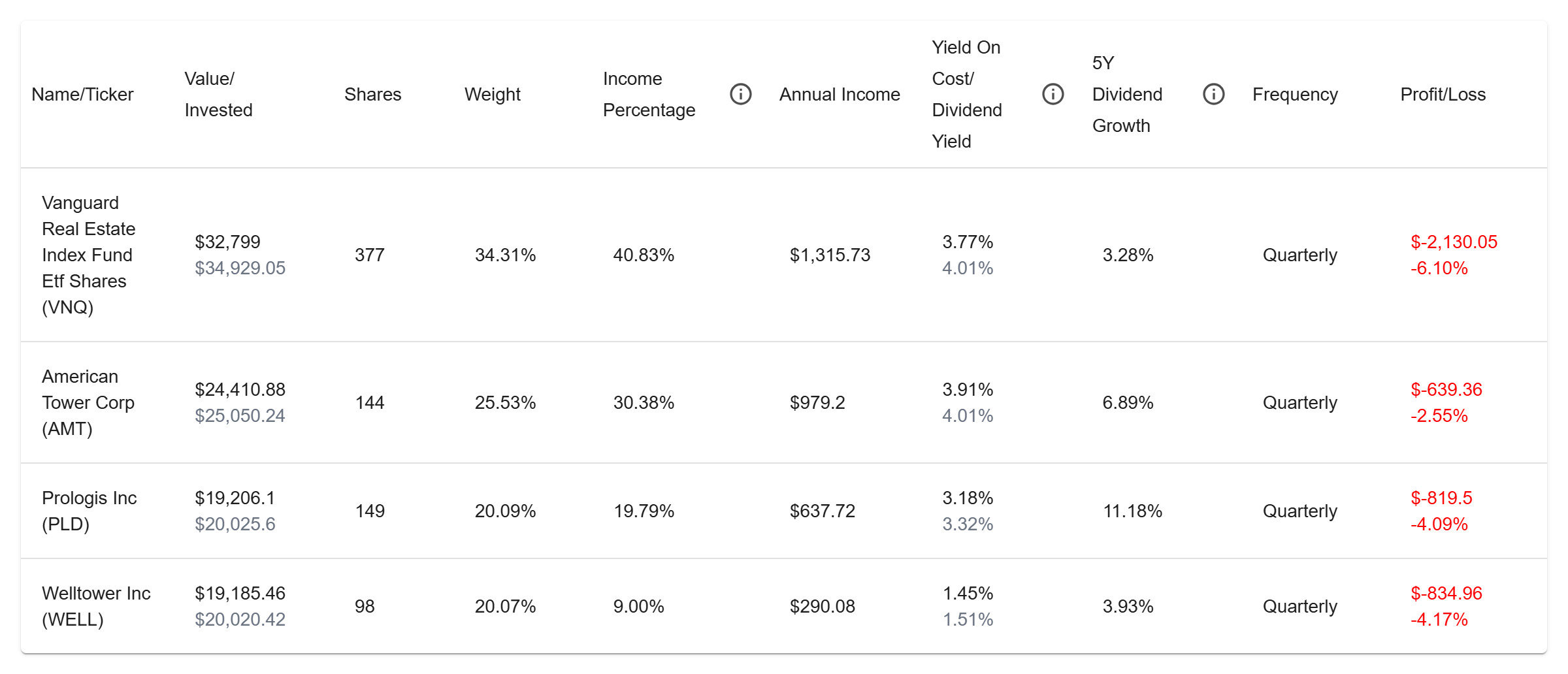
Task: Open the American Tower Corp (AMT) holding
Action: click(88, 402)
